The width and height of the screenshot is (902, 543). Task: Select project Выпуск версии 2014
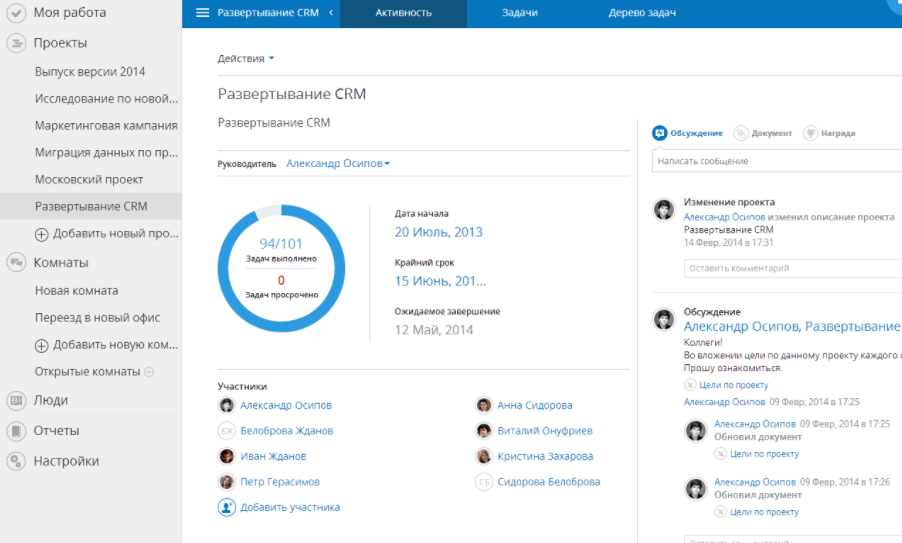point(90,72)
